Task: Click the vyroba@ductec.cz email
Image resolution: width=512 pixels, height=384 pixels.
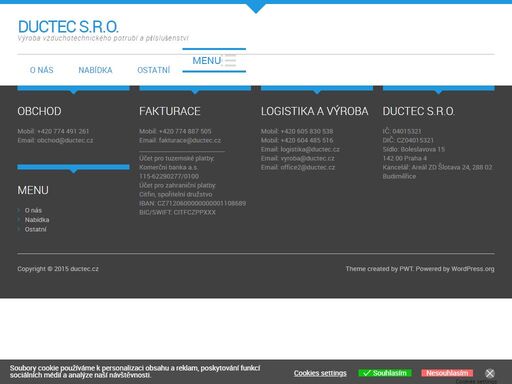Action: tap(307, 158)
